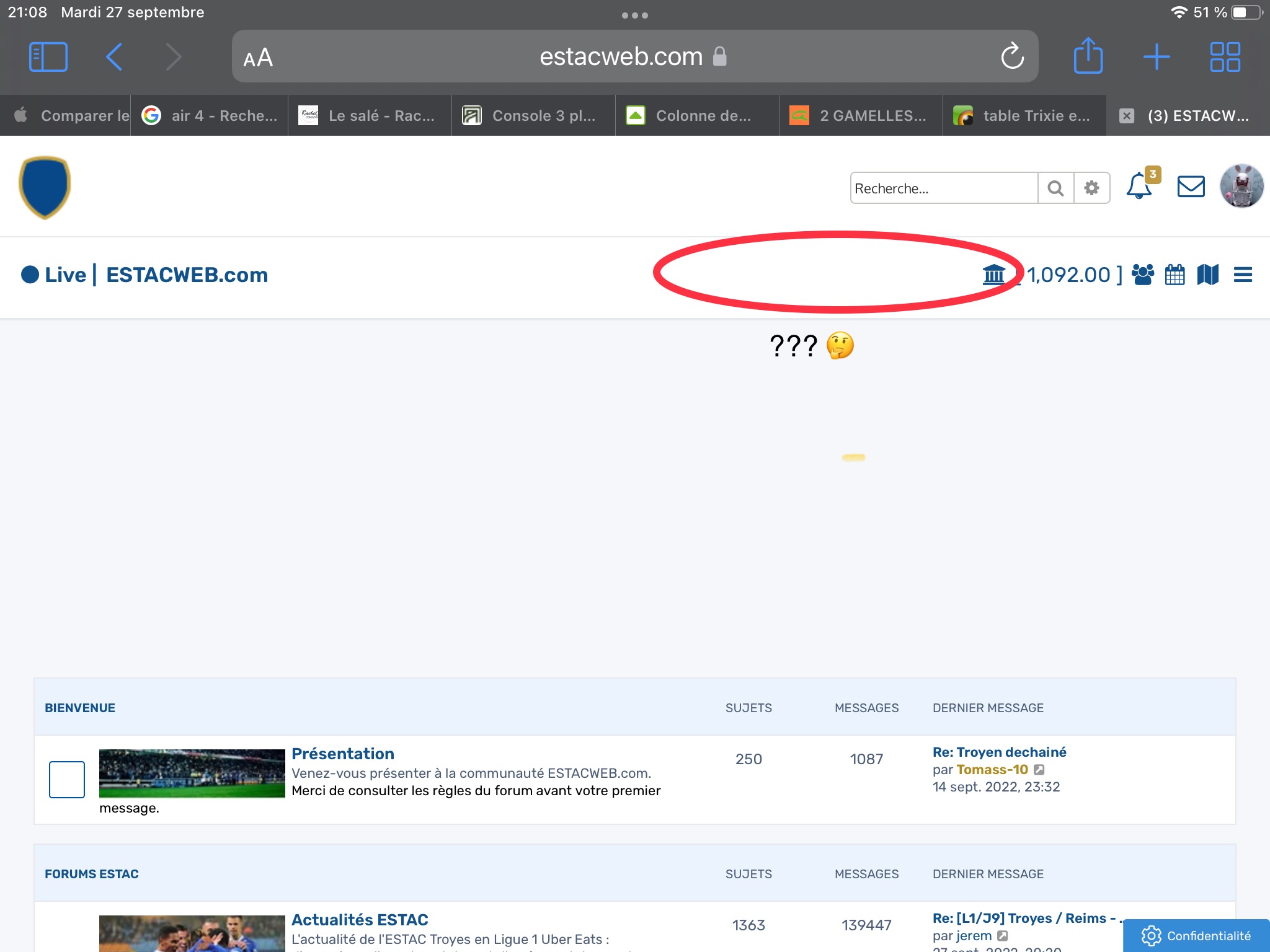Jump to latest post icon beside Tomass-10
The image size is (1270, 952).
coord(1039,770)
